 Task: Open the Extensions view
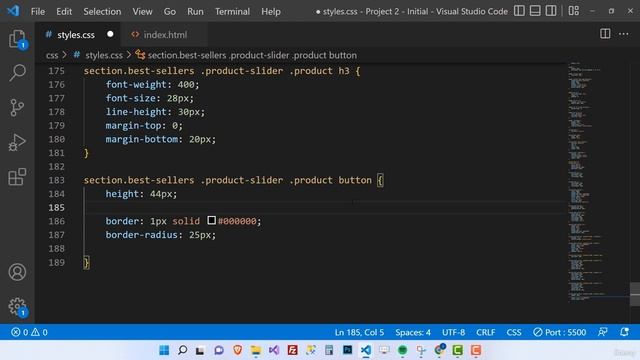point(17,177)
